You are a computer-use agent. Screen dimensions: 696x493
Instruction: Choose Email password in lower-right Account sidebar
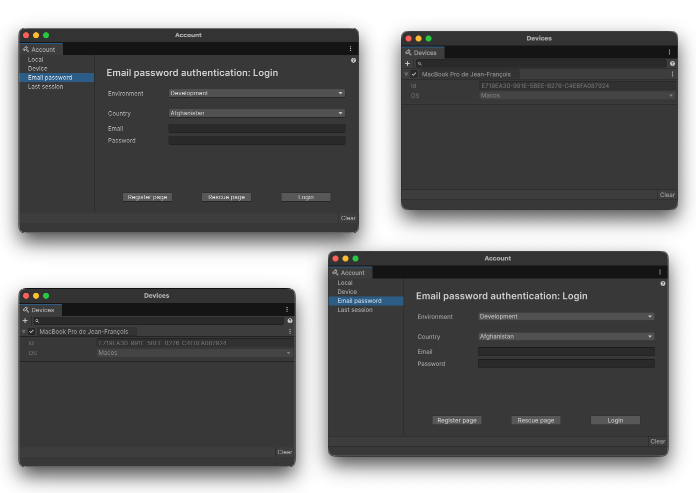coord(366,301)
